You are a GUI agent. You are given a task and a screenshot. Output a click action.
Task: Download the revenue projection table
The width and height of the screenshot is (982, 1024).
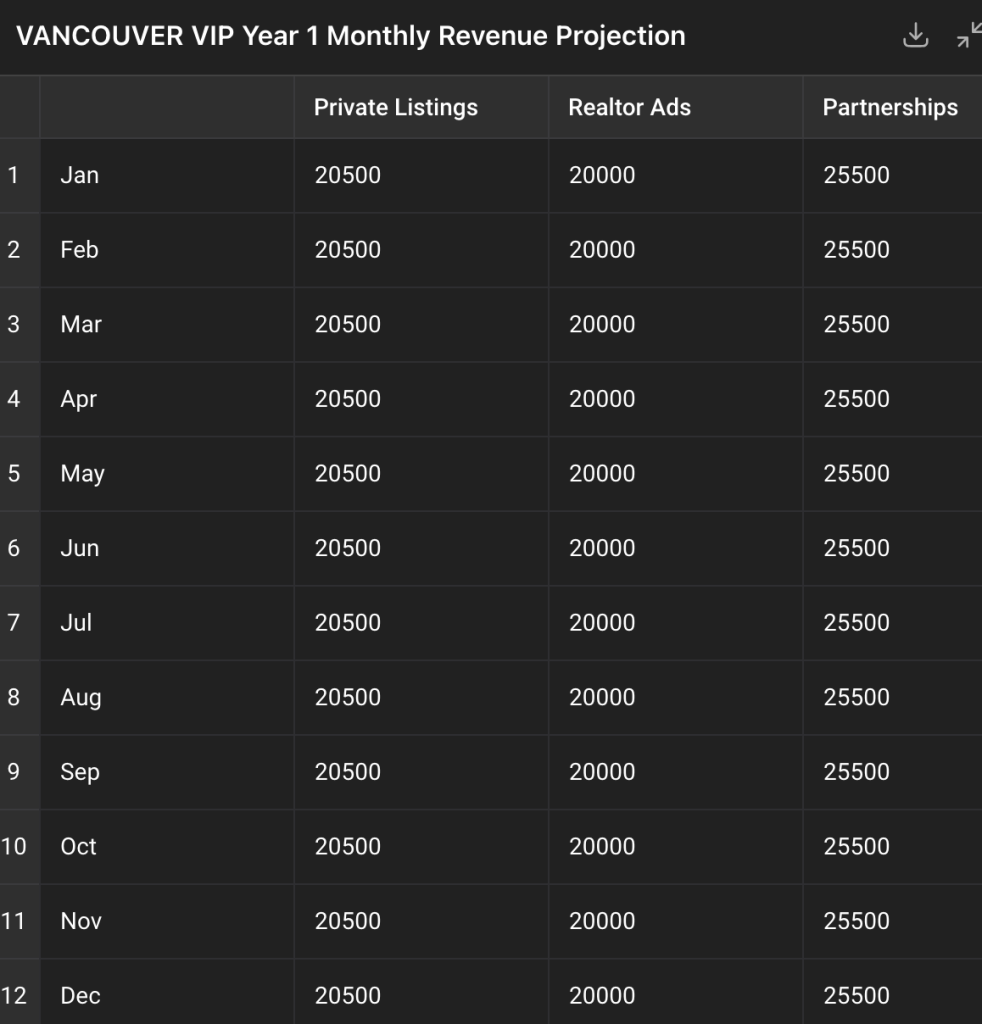coord(915,35)
